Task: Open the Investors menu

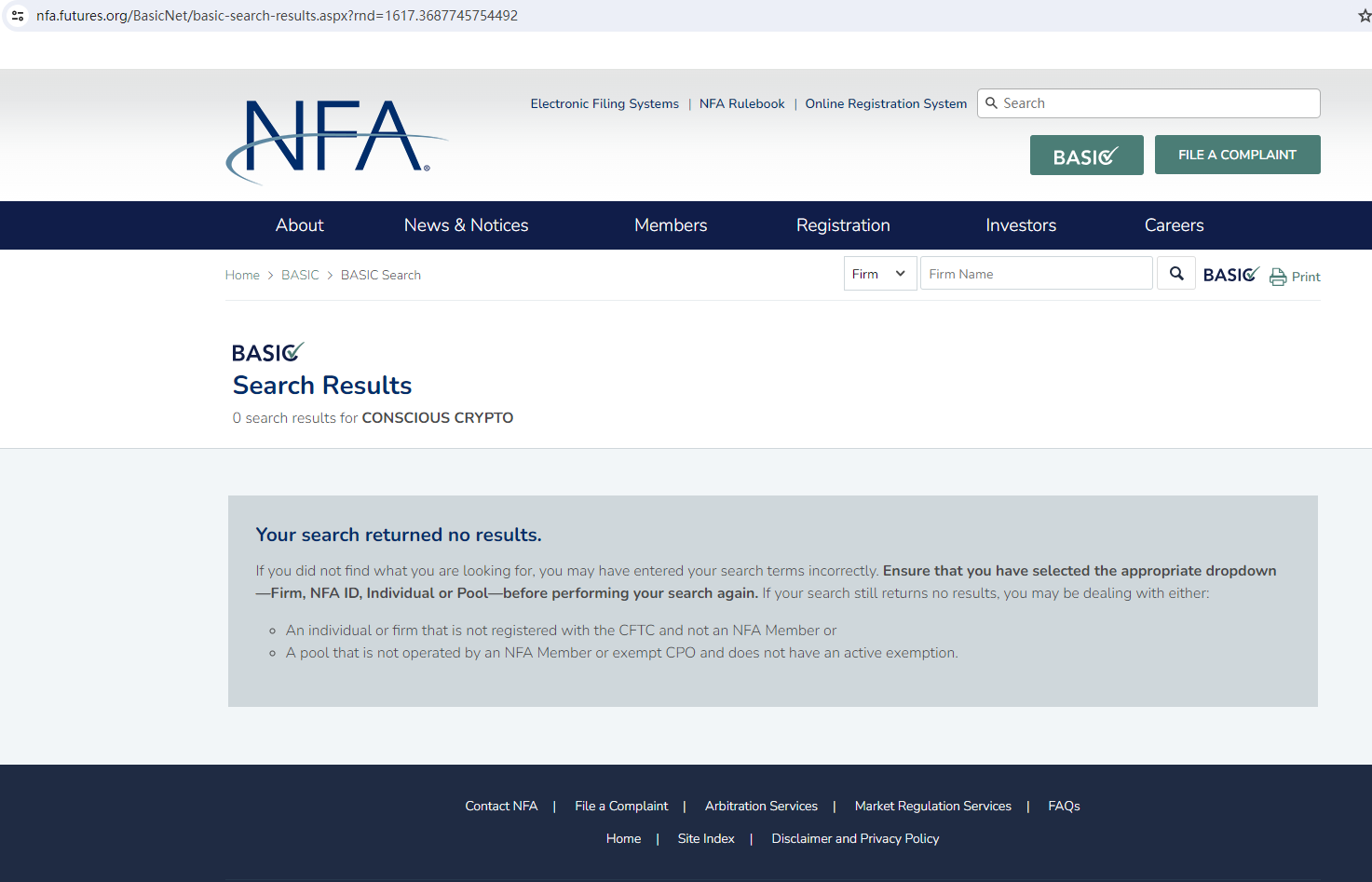Action: click(1021, 225)
